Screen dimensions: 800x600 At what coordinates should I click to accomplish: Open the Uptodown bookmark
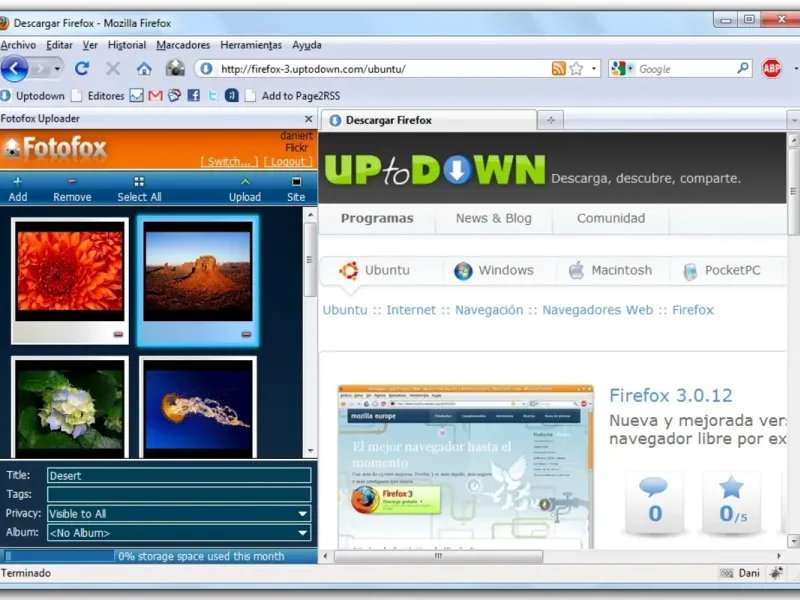click(x=33, y=96)
